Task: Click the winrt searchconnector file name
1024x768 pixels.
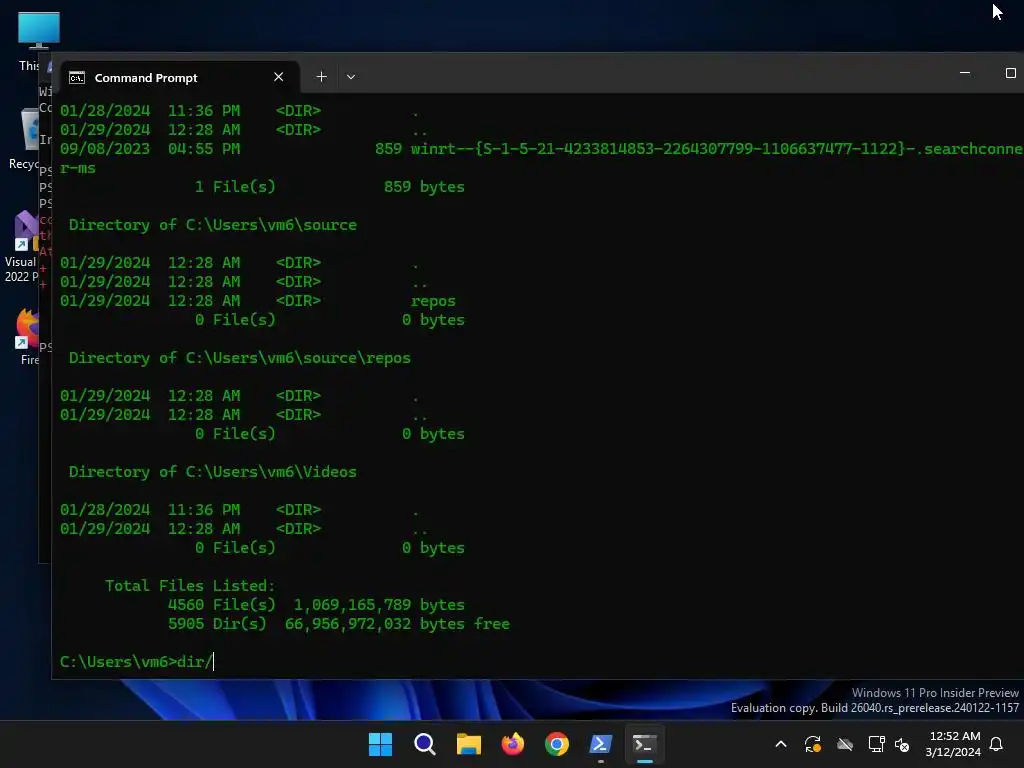Action: pos(716,149)
